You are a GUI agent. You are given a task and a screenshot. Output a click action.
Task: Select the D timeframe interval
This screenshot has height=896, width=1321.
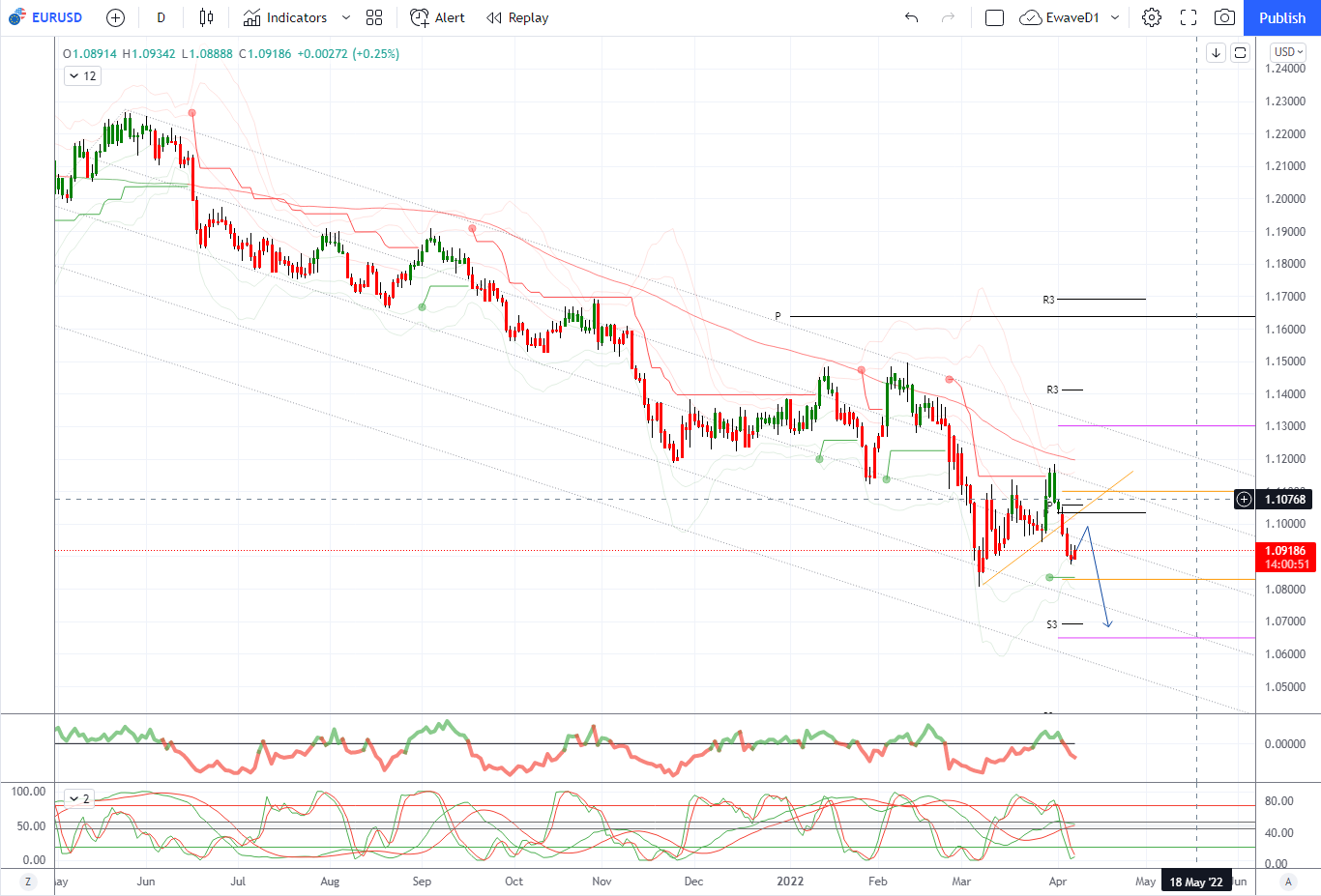click(x=161, y=17)
